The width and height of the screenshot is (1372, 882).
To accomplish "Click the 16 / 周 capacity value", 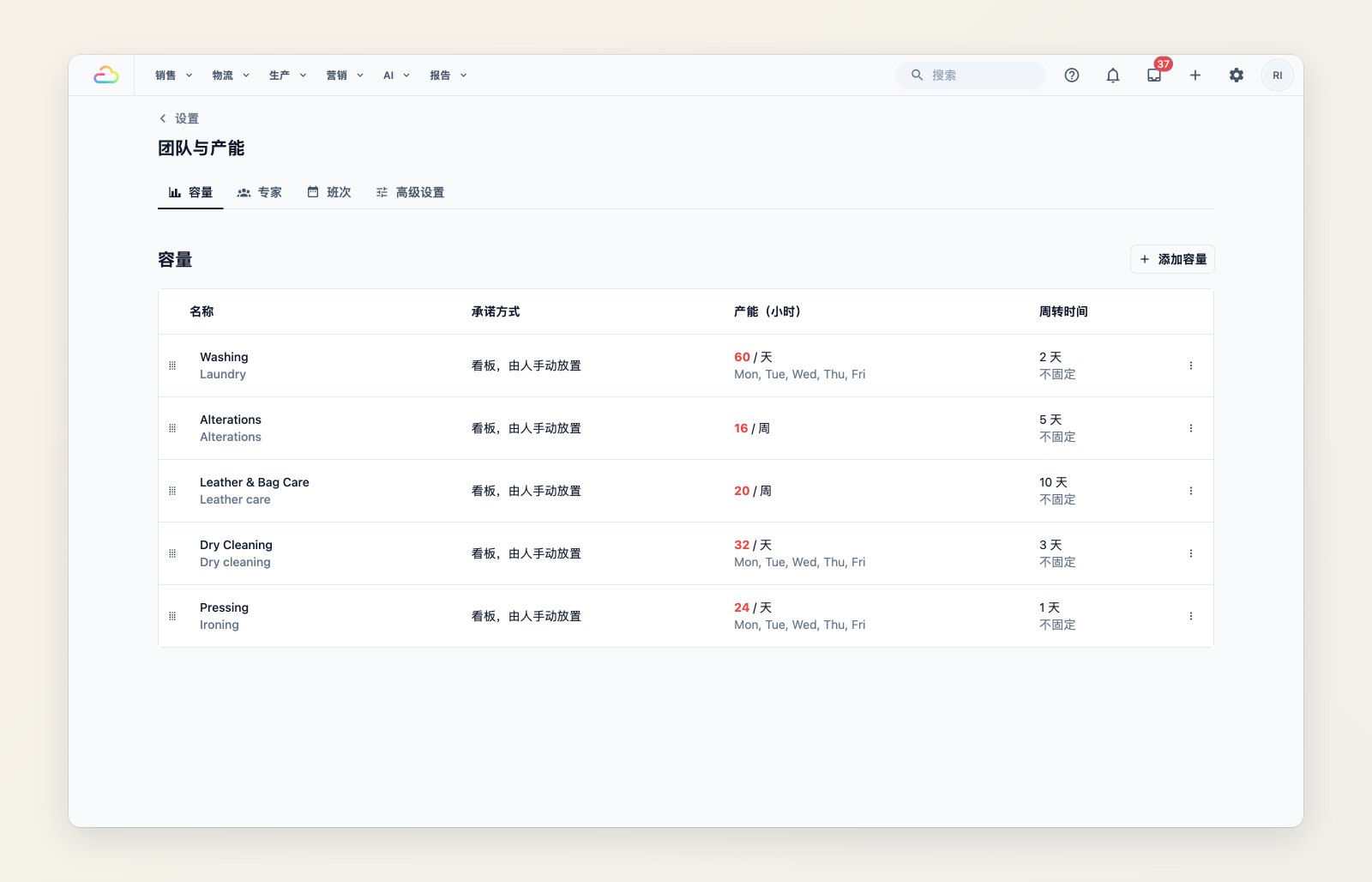I will (x=752, y=428).
